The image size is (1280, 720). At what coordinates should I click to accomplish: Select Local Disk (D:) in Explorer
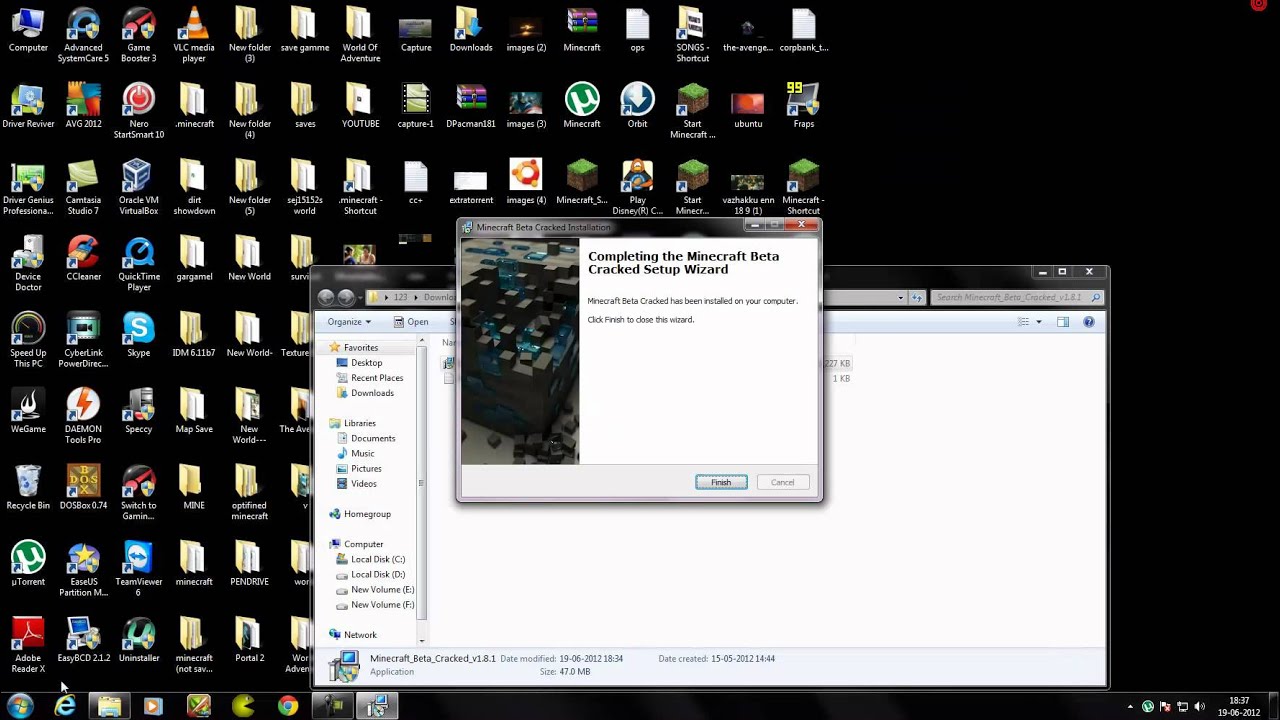pos(378,574)
